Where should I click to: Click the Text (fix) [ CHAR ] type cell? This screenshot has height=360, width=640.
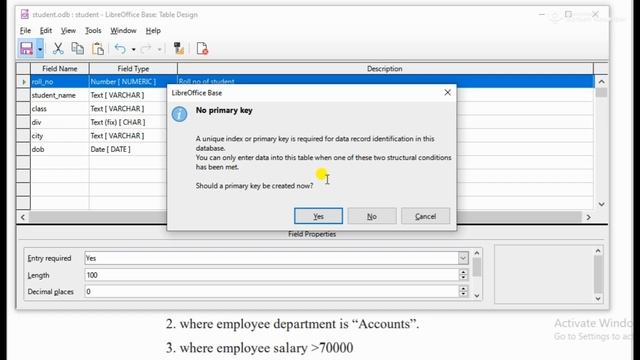(128, 122)
